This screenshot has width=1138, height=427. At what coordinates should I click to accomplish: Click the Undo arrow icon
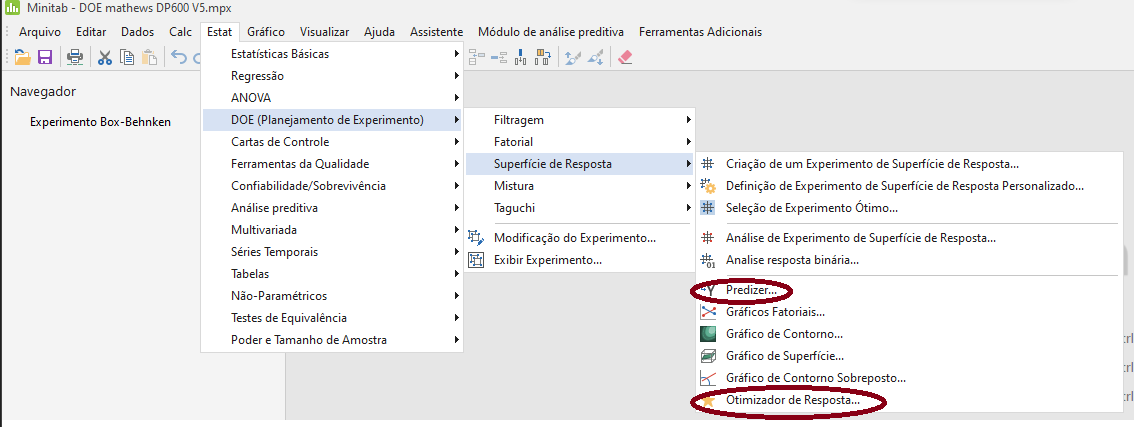click(x=178, y=57)
